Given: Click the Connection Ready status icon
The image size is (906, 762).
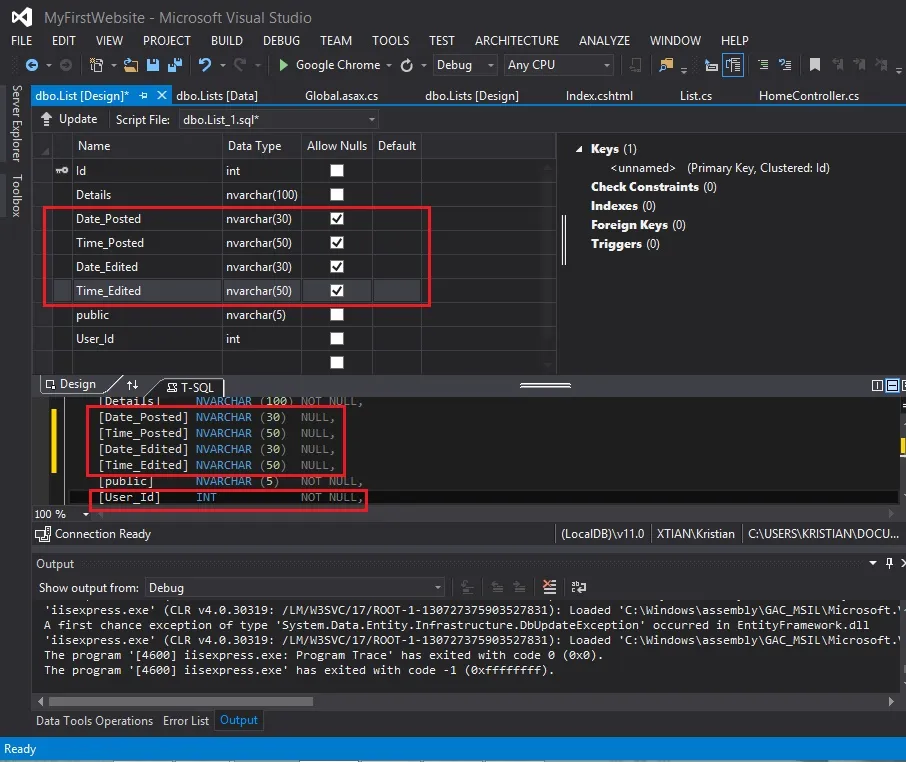Looking at the screenshot, I should [x=43, y=534].
